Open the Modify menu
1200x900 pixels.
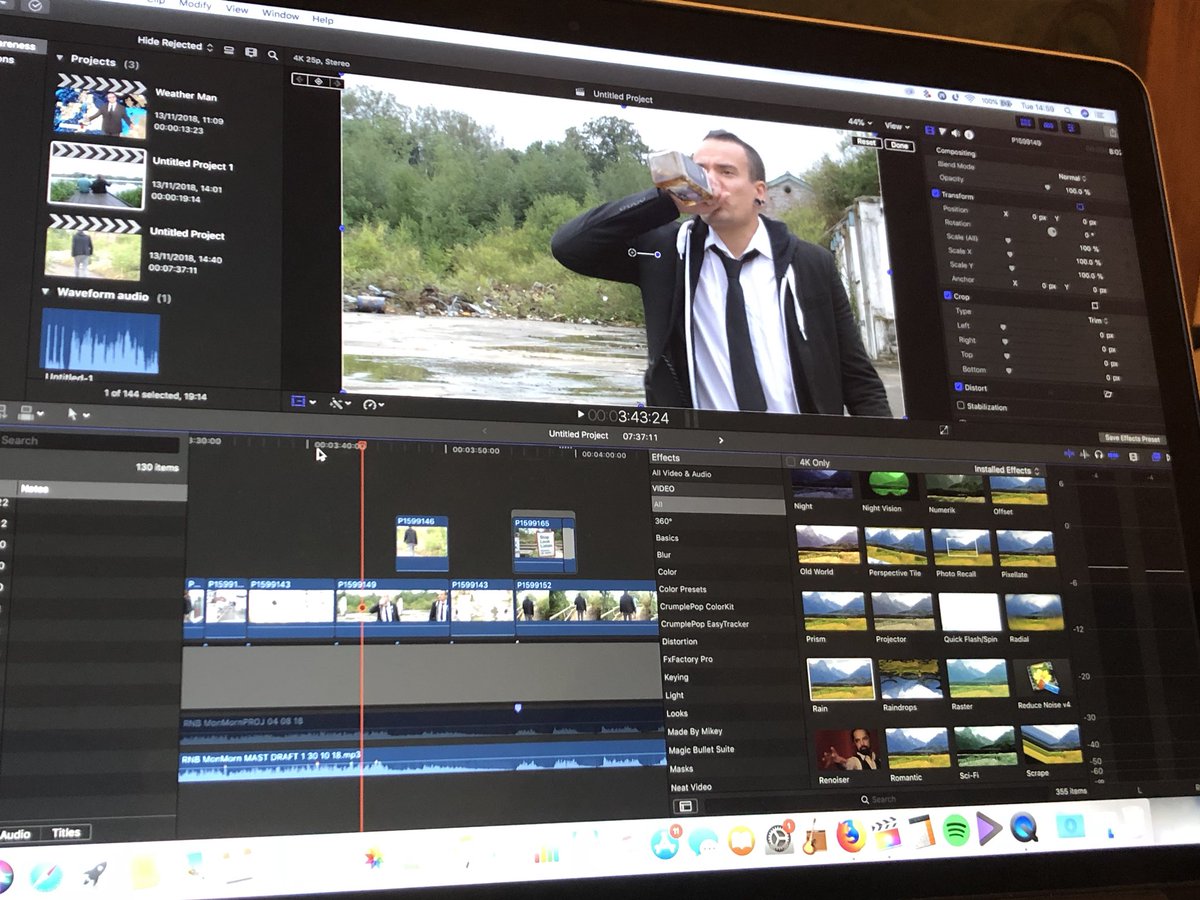pos(195,5)
